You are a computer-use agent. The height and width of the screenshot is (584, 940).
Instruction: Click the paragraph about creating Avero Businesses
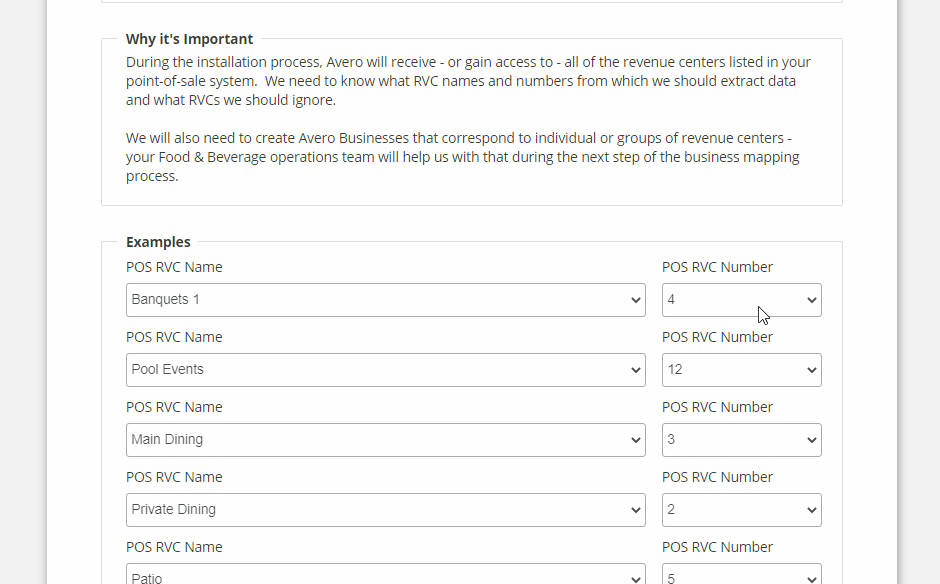pos(462,157)
